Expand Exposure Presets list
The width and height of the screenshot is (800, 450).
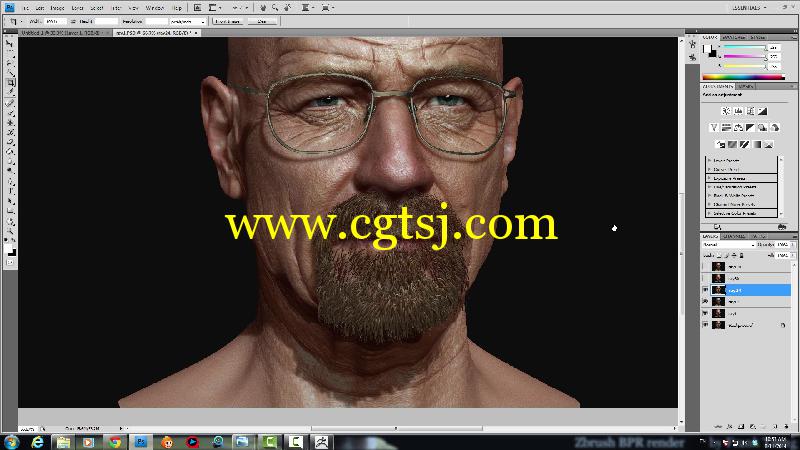pos(709,179)
